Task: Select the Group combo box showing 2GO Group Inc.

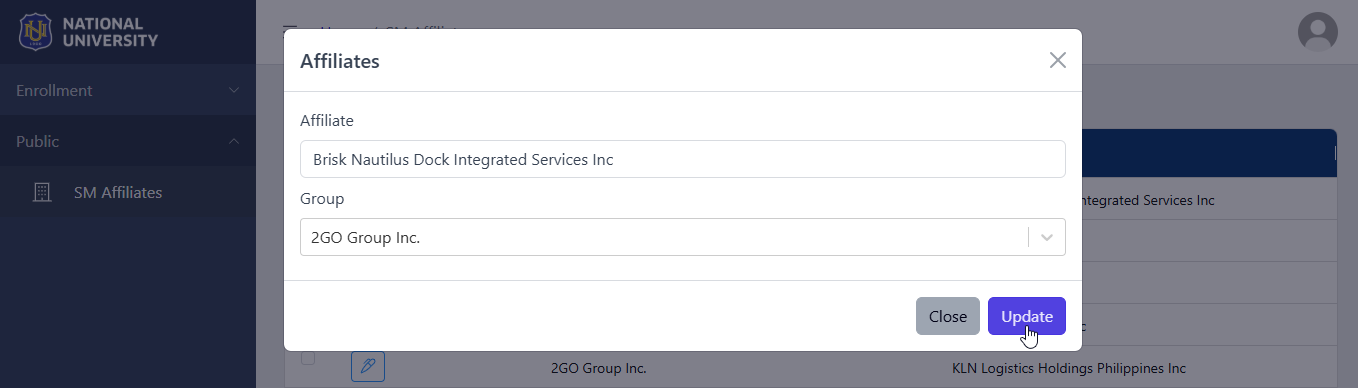Action: pyautogui.click(x=682, y=238)
